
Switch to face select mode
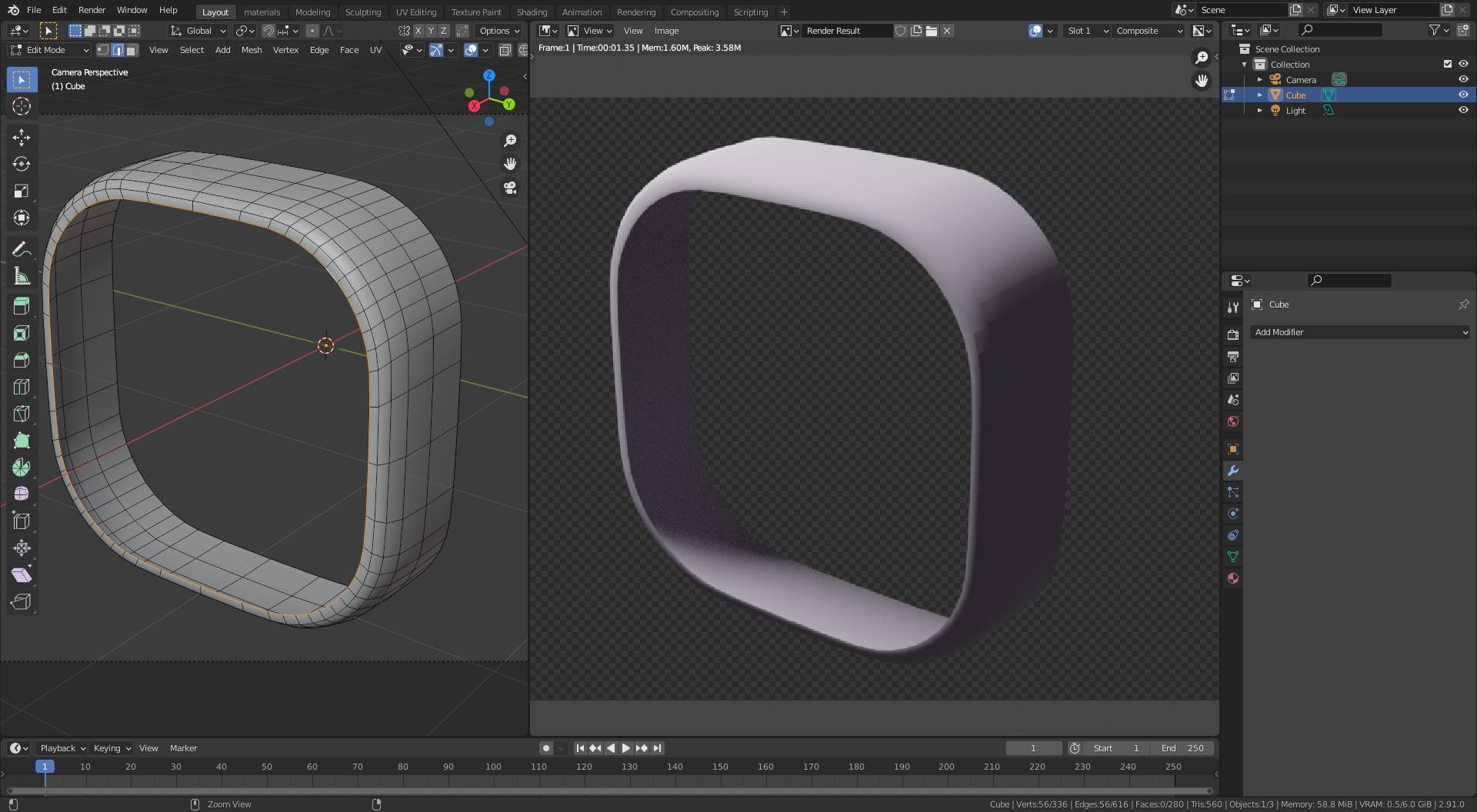coord(132,50)
